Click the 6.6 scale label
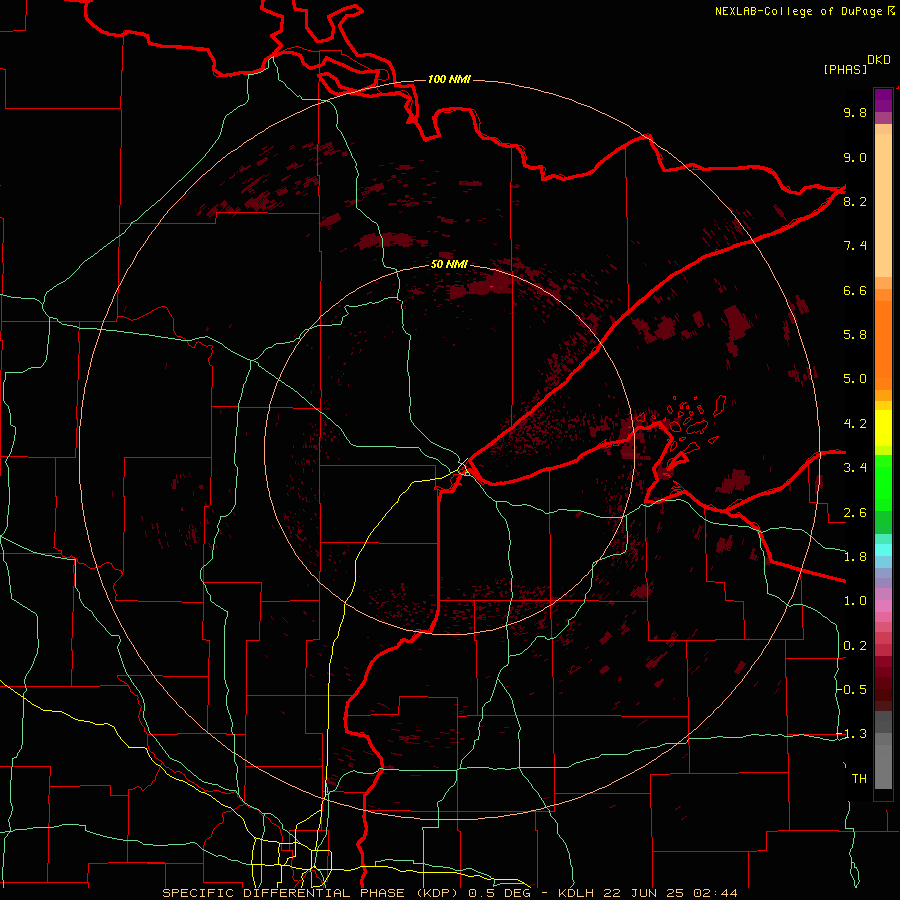Screen dimensions: 900x900 point(855,290)
